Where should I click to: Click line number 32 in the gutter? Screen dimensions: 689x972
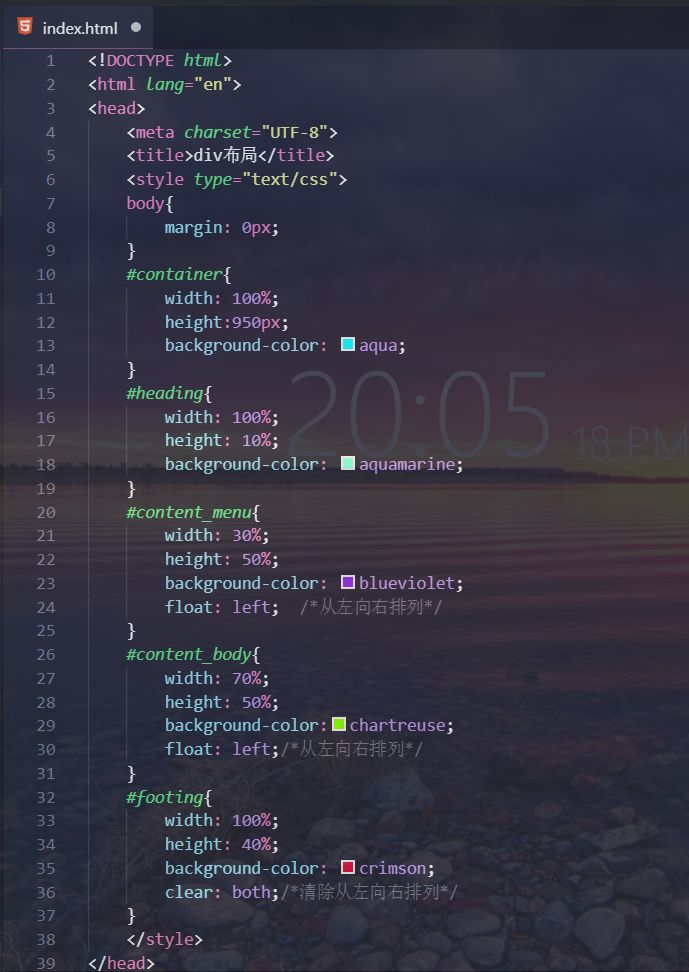(46, 797)
